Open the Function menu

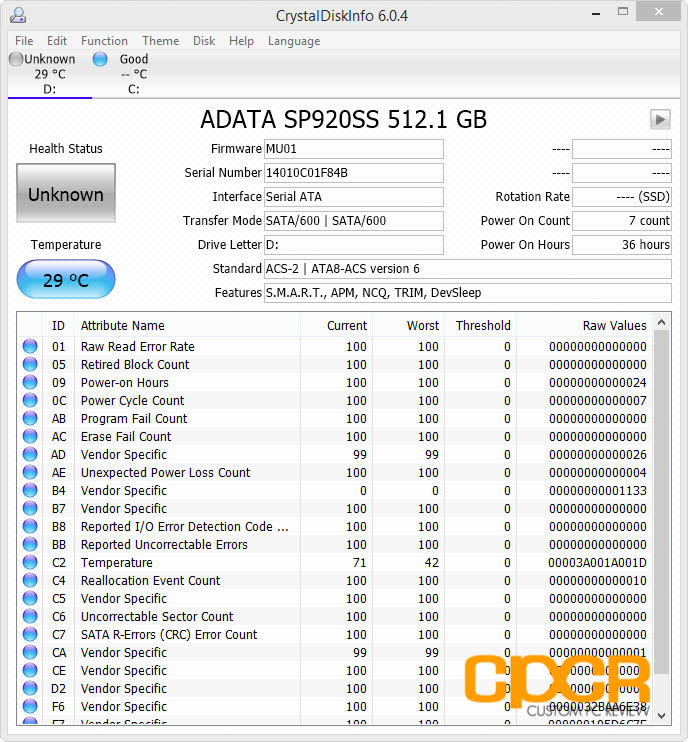click(104, 41)
